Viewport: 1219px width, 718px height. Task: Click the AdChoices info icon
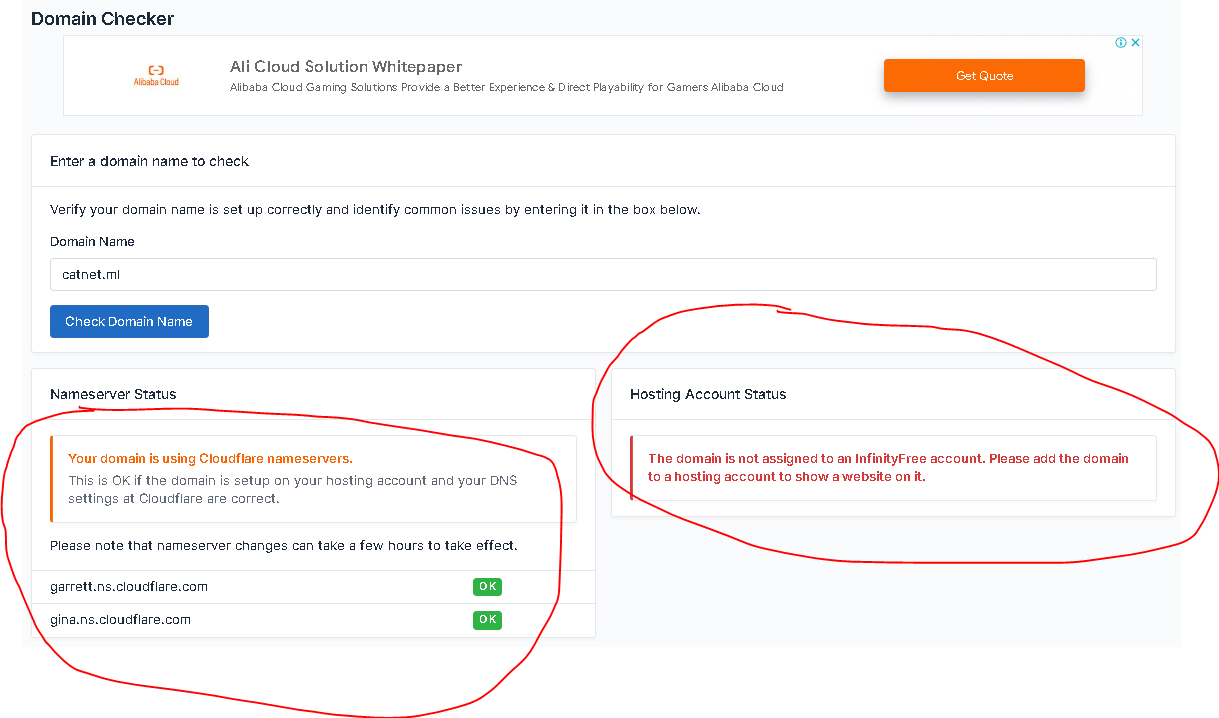point(1121,43)
